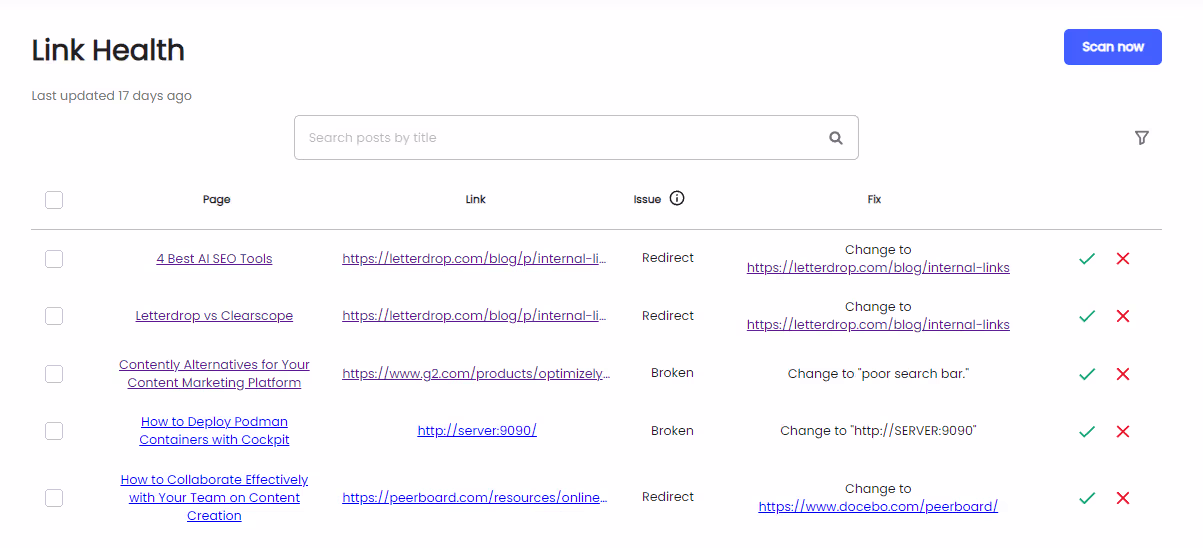This screenshot has height=548, width=1203.
Task: Click the Link column header
Action: click(x=476, y=199)
